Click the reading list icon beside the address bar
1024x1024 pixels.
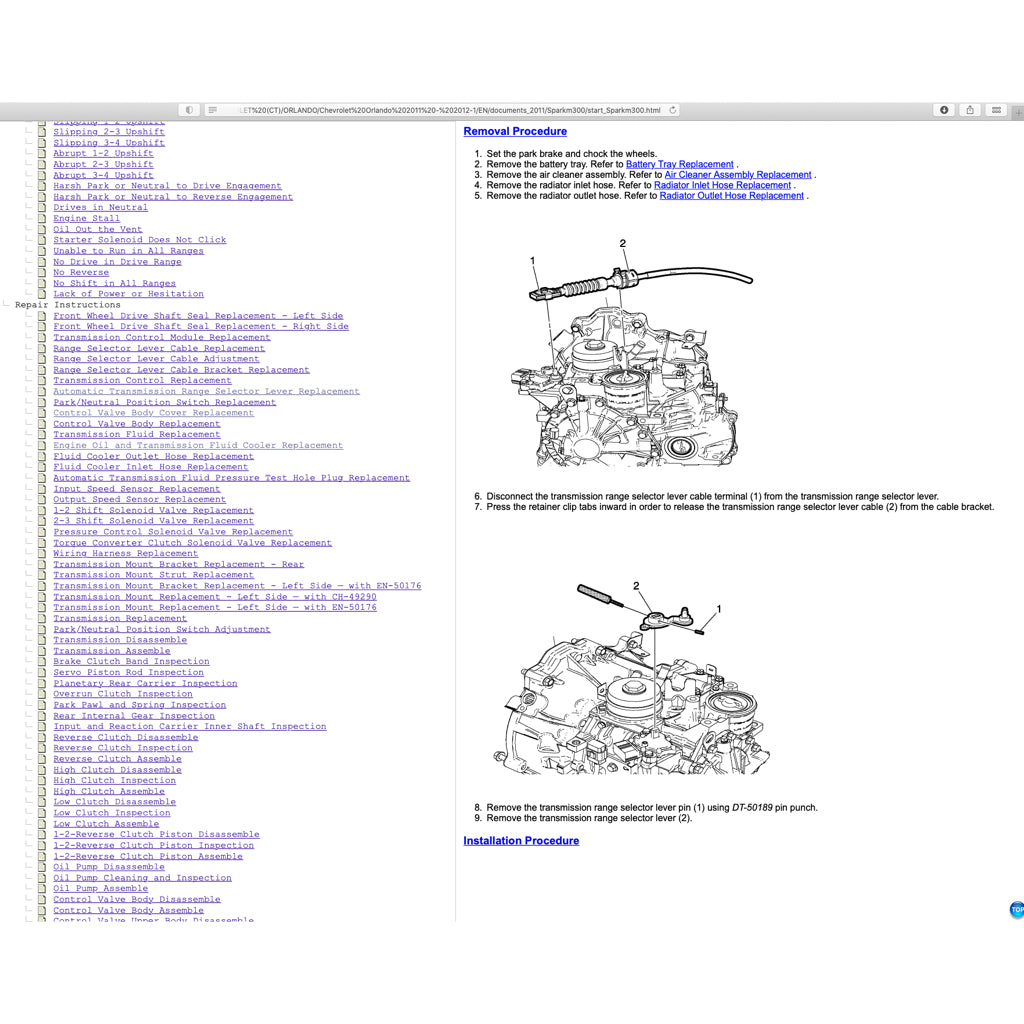pyautogui.click(x=190, y=110)
